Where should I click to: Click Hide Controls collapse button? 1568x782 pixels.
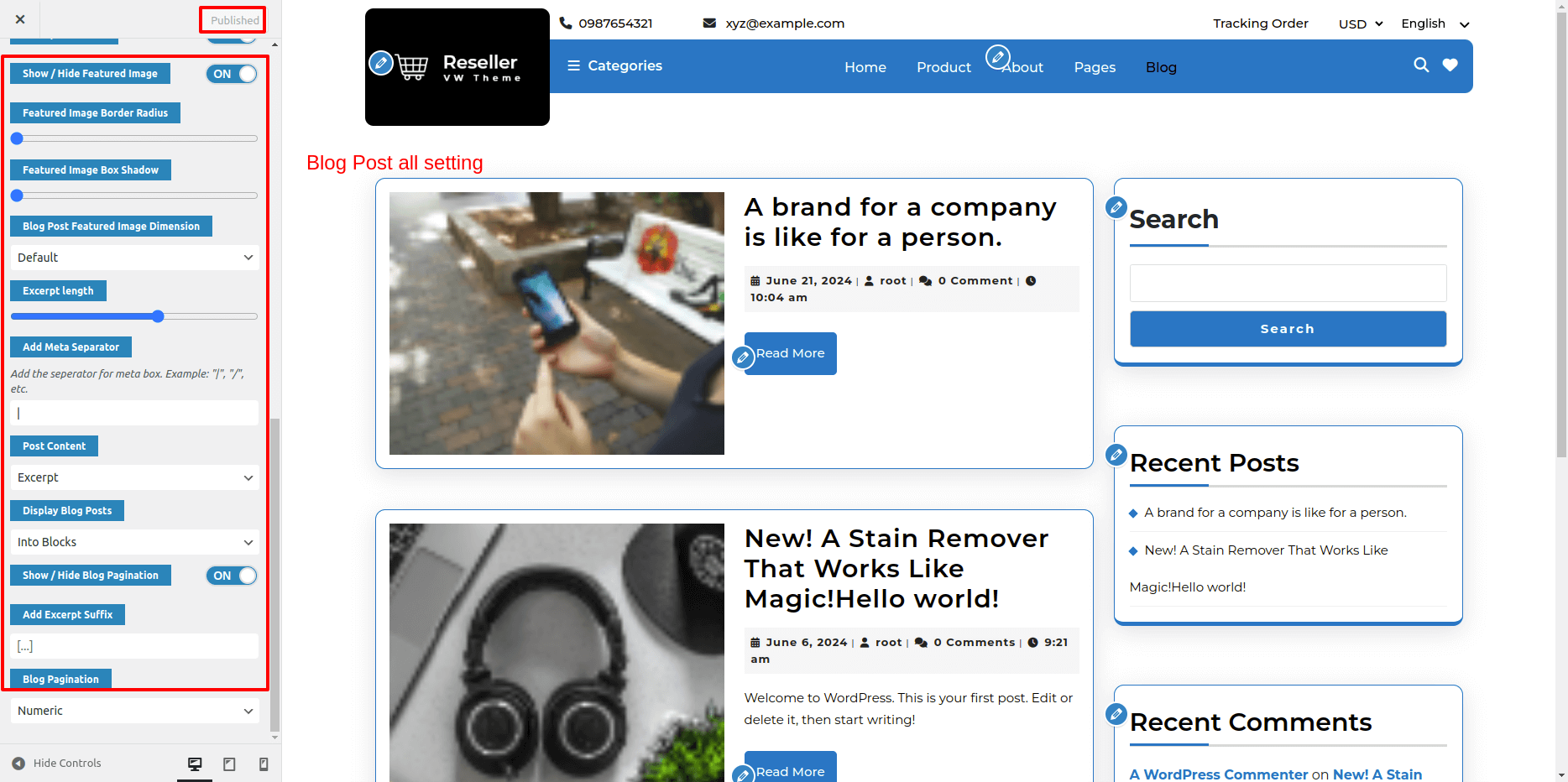click(x=56, y=764)
